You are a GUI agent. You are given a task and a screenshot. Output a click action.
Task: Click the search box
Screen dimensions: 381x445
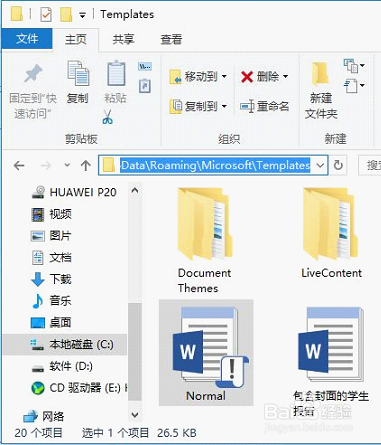[370, 165]
